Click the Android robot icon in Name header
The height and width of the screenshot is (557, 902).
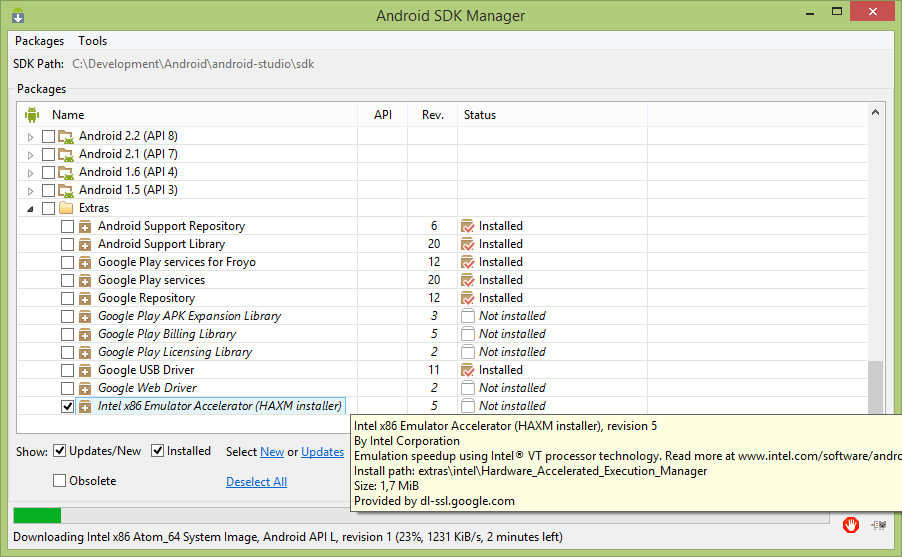click(32, 115)
